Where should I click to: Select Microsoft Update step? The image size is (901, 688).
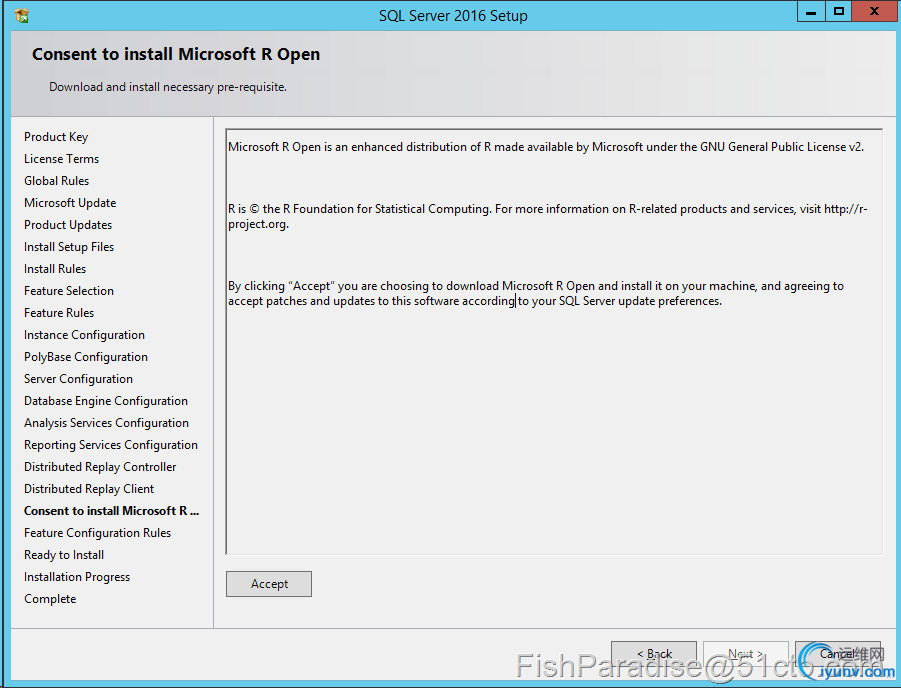70,203
